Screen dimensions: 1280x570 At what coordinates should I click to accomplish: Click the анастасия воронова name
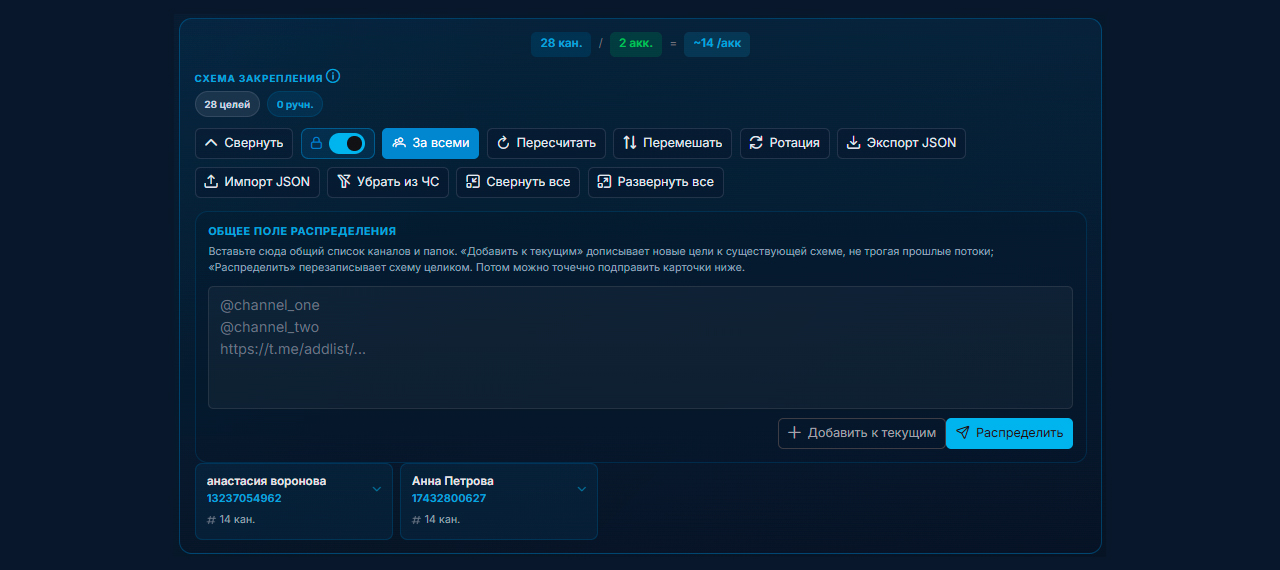(266, 481)
